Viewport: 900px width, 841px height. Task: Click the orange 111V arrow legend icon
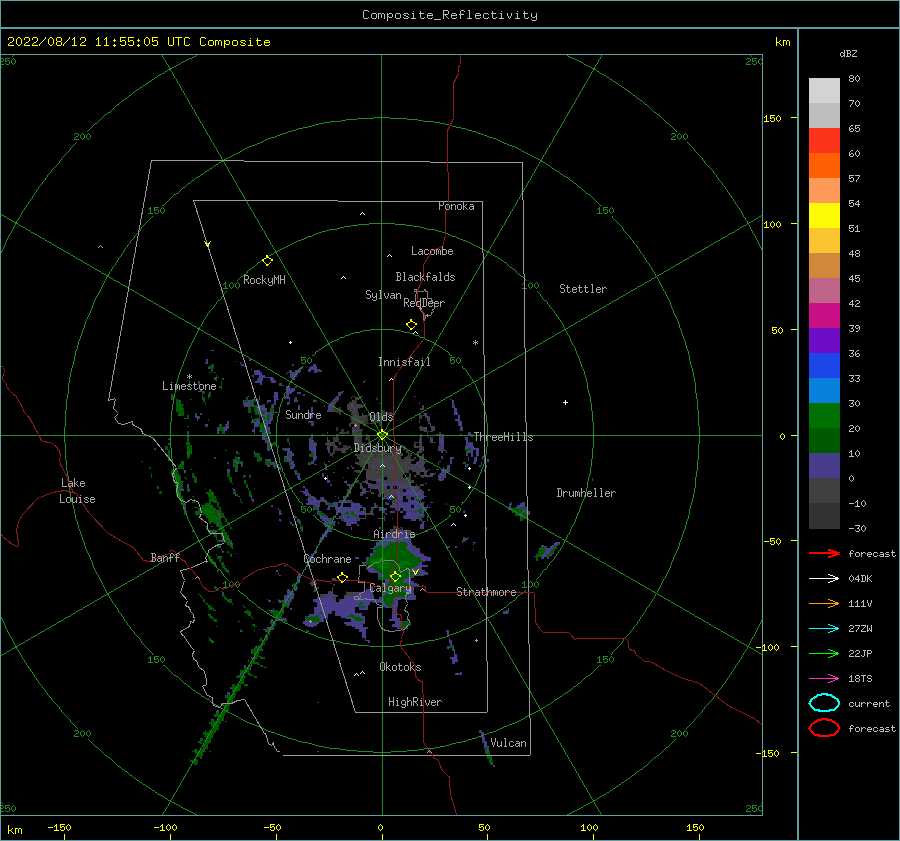click(x=824, y=603)
